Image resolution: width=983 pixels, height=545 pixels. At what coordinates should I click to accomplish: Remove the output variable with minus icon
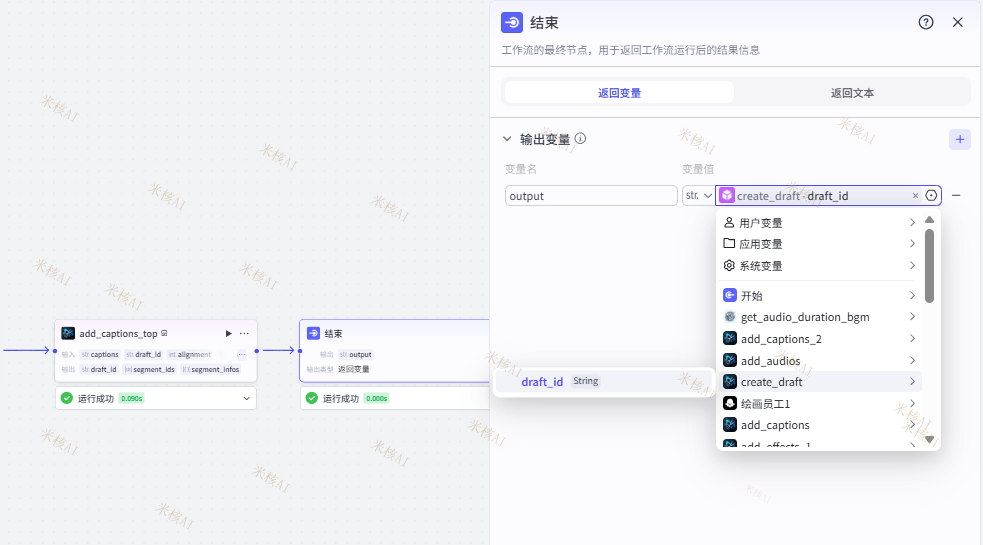click(956, 196)
